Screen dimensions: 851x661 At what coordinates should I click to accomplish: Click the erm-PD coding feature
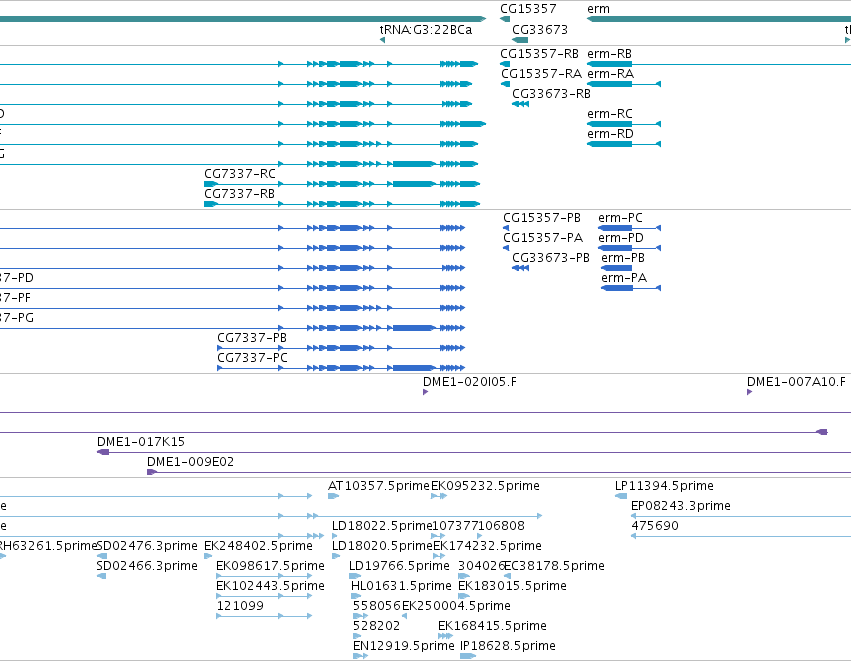pyautogui.click(x=629, y=248)
